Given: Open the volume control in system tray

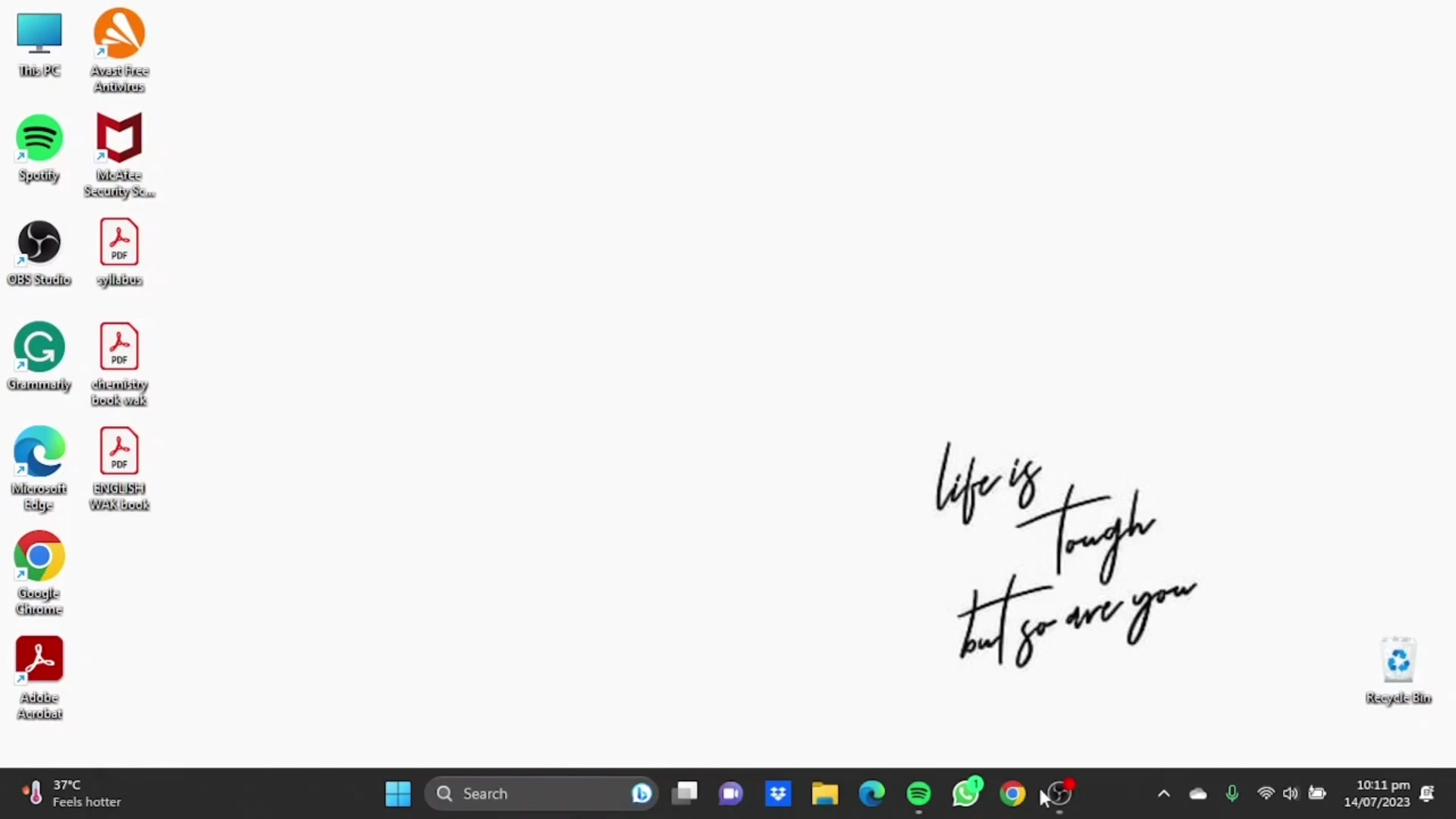Looking at the screenshot, I should point(1291,793).
